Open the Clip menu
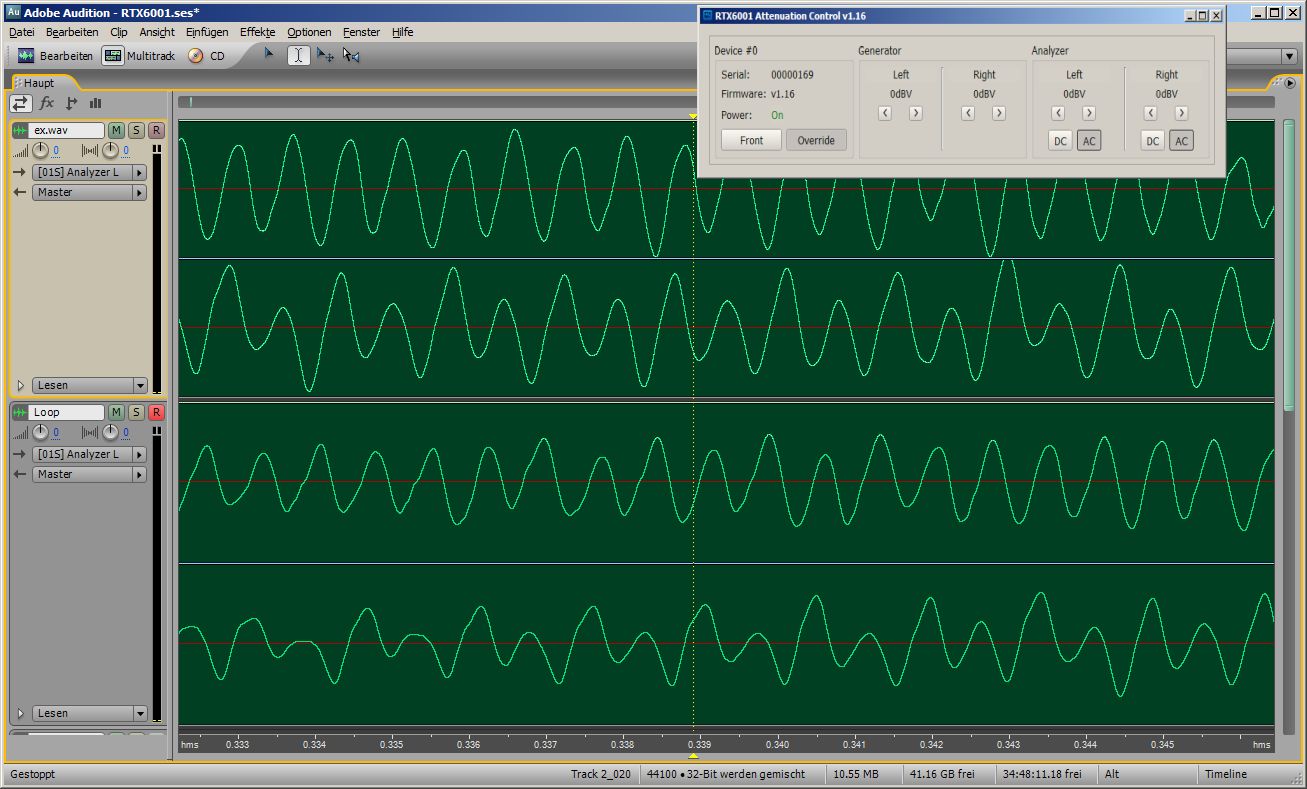 click(119, 32)
